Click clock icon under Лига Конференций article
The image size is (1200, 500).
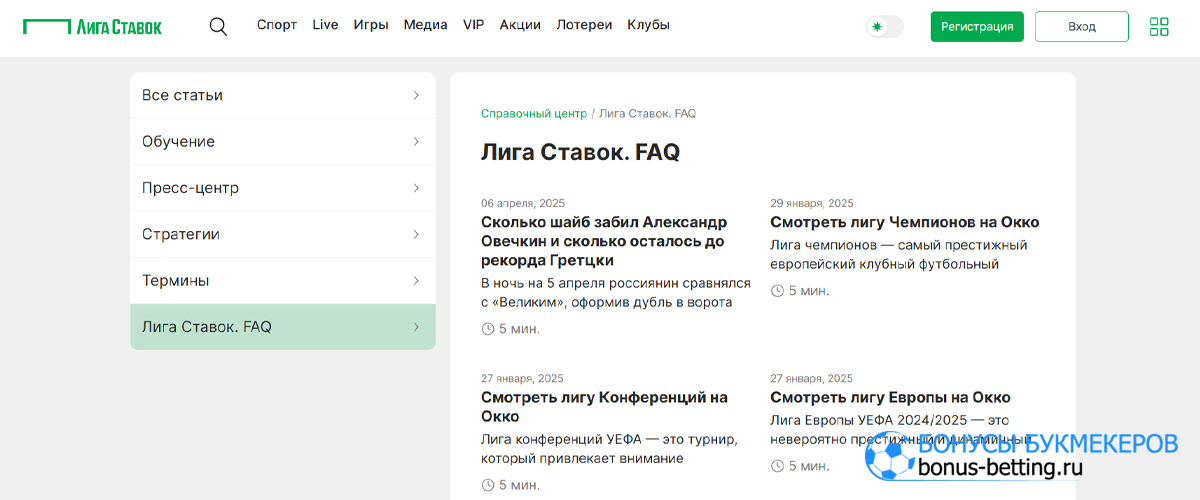tap(488, 485)
